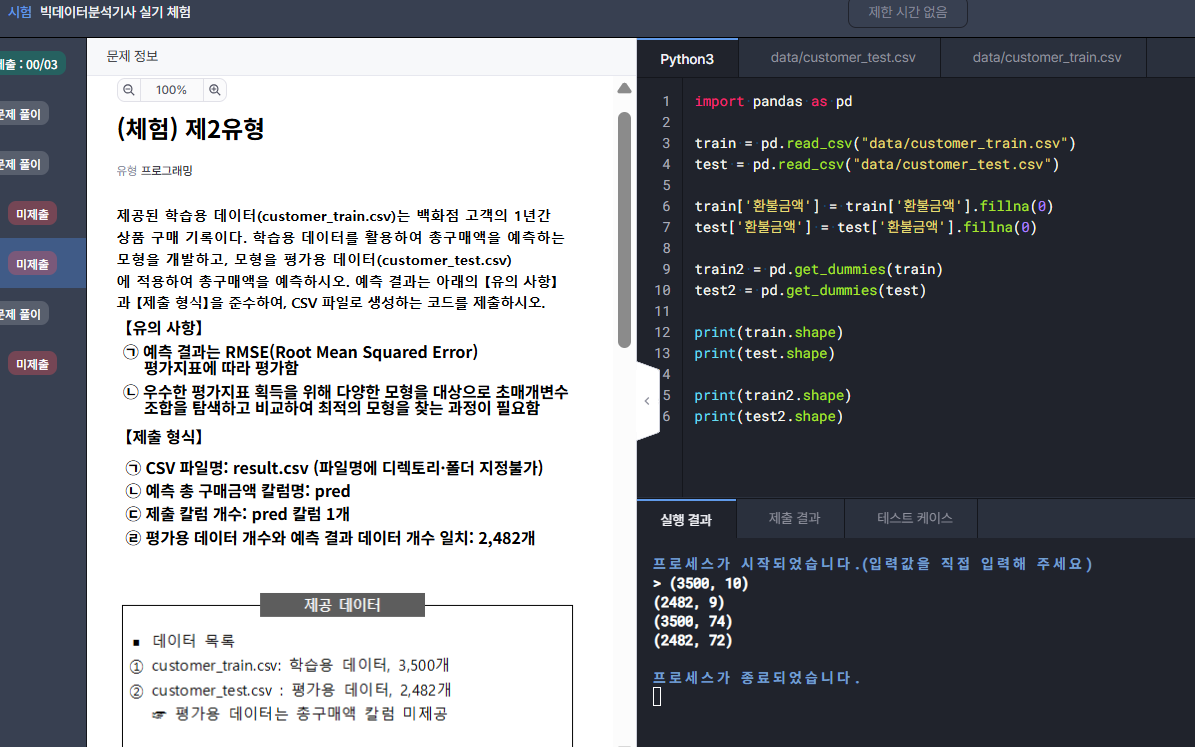The image size is (1195, 747).
Task: Select the 실행 결과 output tab
Action: click(x=686, y=520)
